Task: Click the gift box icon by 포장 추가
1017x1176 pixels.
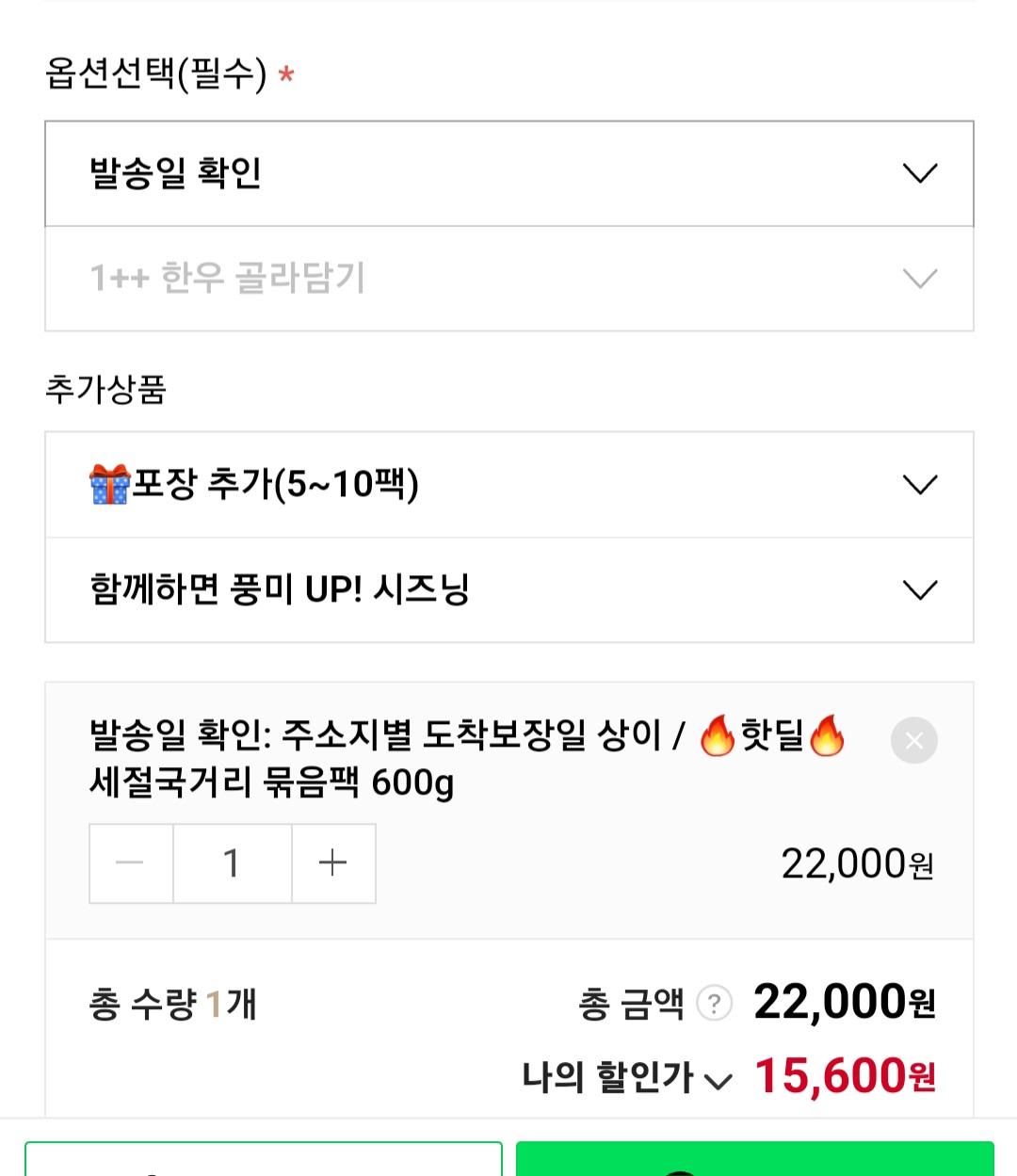Action: click(x=109, y=485)
